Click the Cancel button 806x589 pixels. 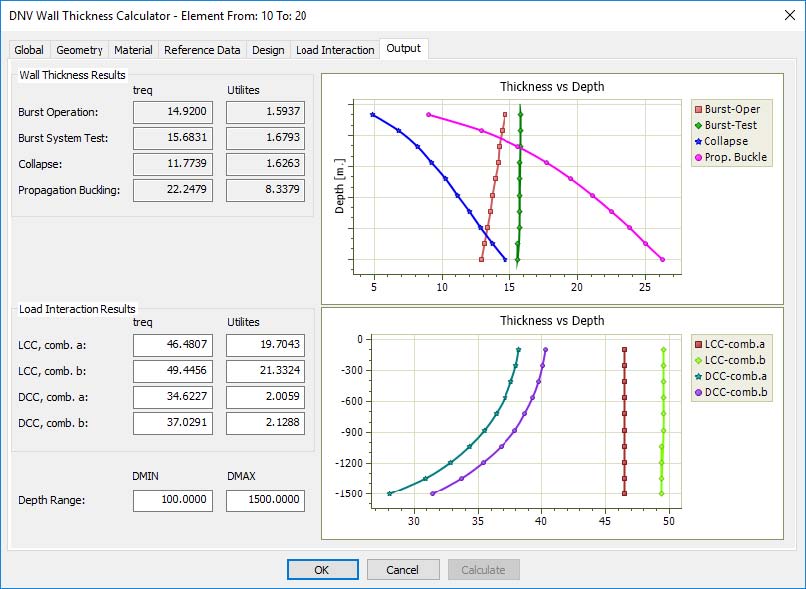click(x=403, y=569)
